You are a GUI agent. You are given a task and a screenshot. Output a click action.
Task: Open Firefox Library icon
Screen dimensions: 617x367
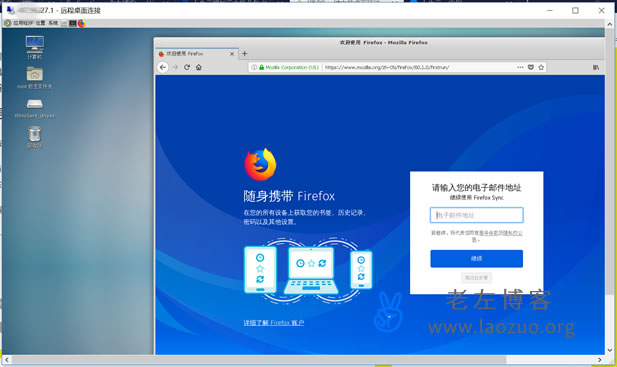[x=596, y=67]
